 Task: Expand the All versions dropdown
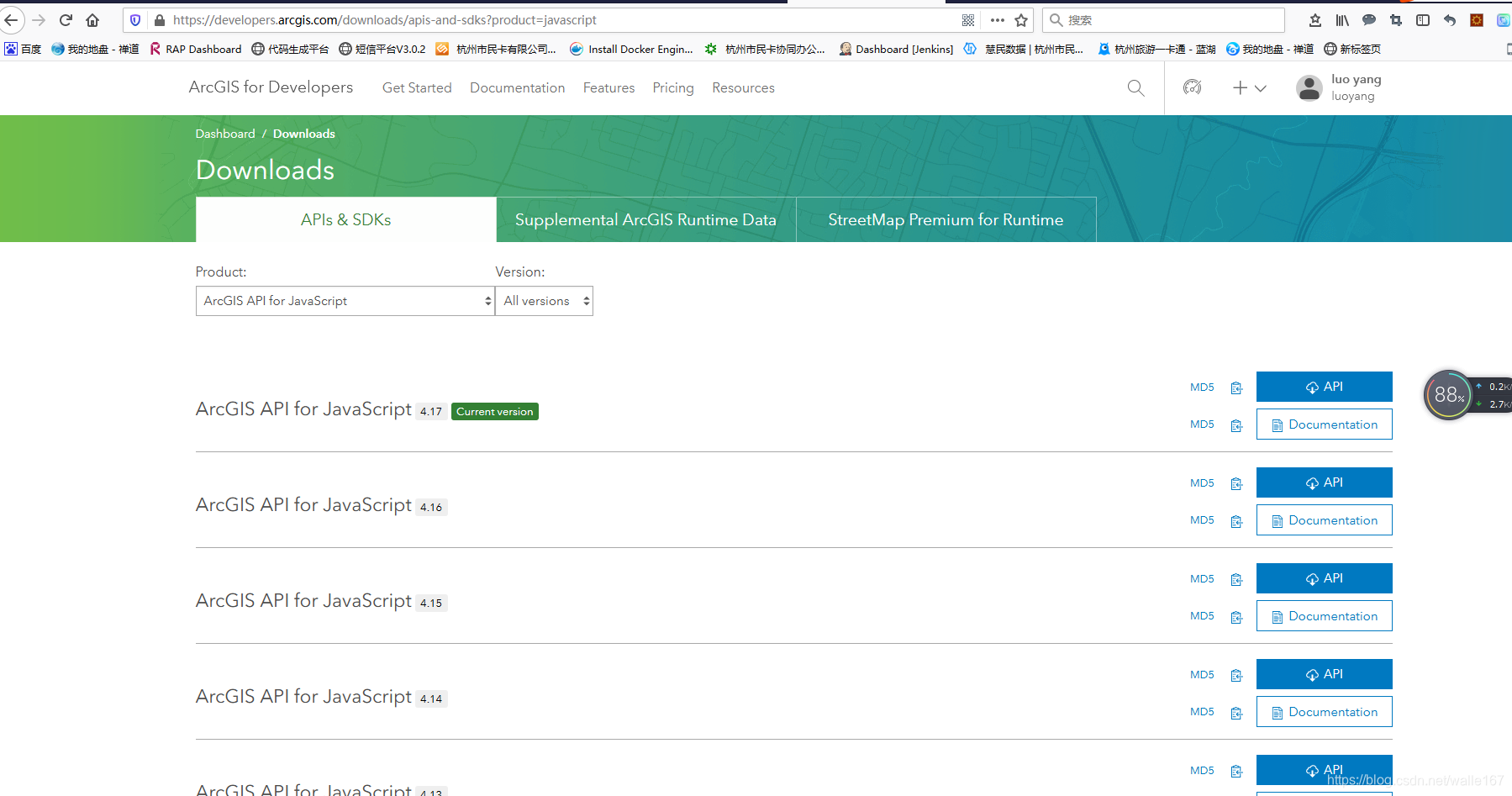point(544,301)
